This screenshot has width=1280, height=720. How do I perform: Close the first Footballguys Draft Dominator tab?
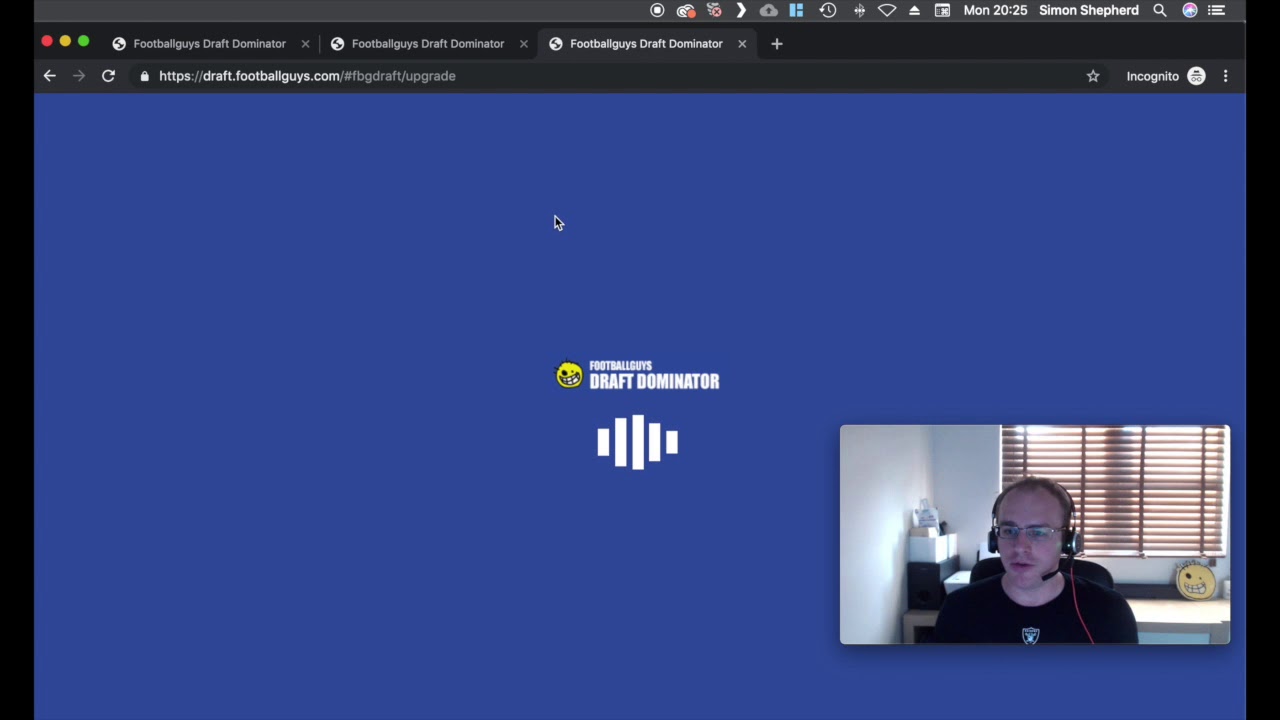click(x=305, y=44)
